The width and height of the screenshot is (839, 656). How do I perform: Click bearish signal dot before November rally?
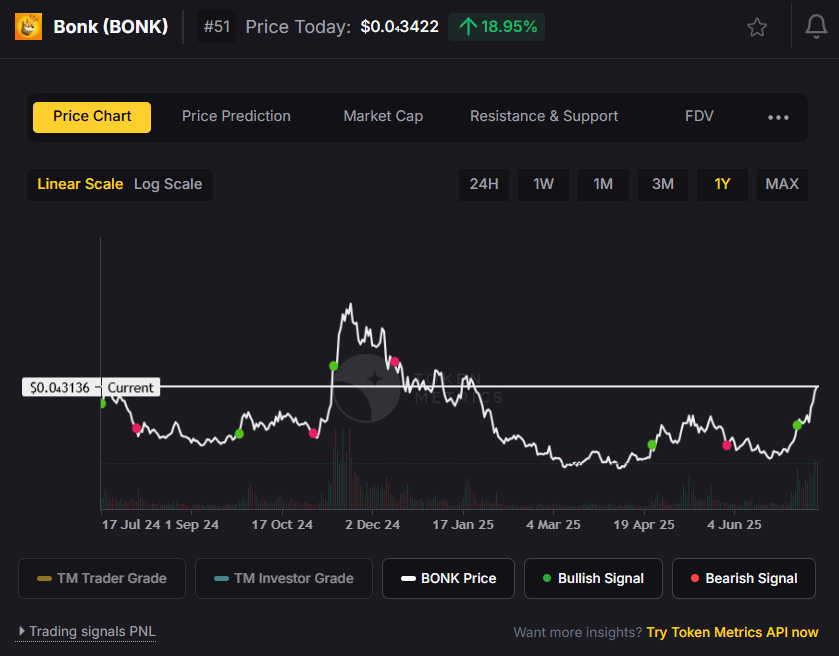(x=314, y=433)
